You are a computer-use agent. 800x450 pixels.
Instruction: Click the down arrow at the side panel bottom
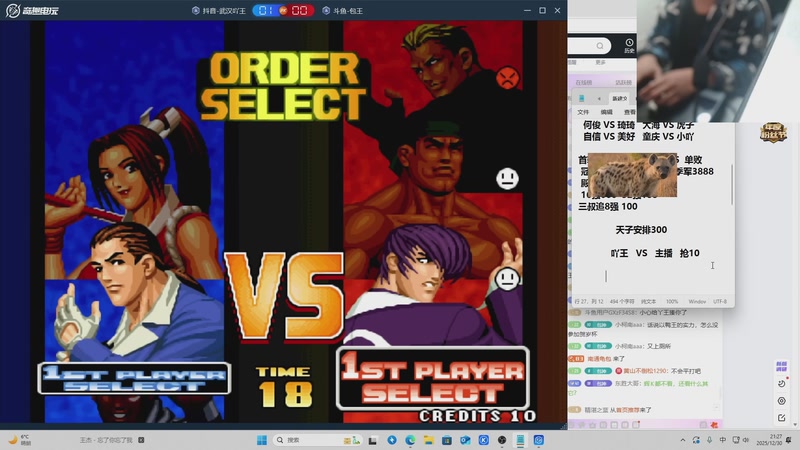click(795, 424)
